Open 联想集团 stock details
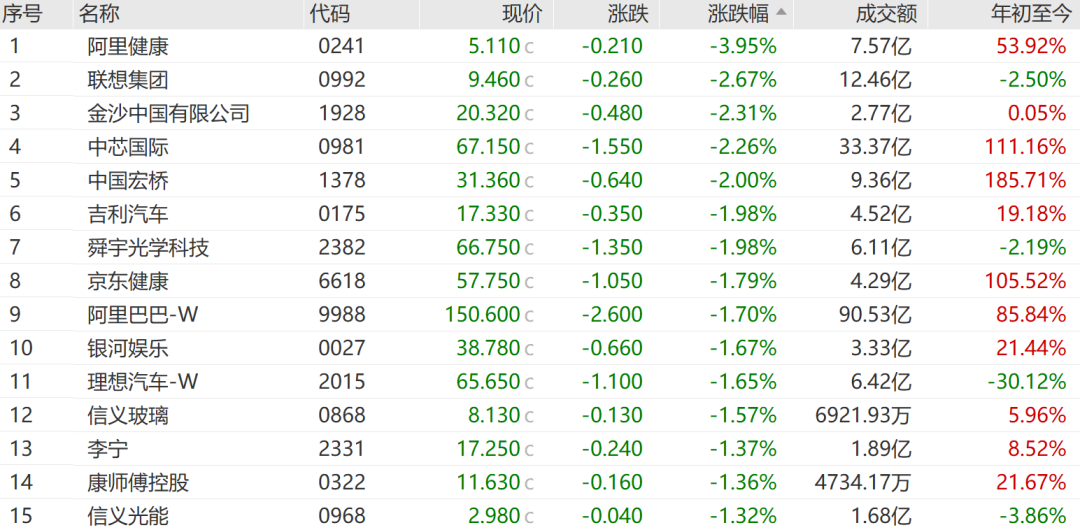 [128, 80]
